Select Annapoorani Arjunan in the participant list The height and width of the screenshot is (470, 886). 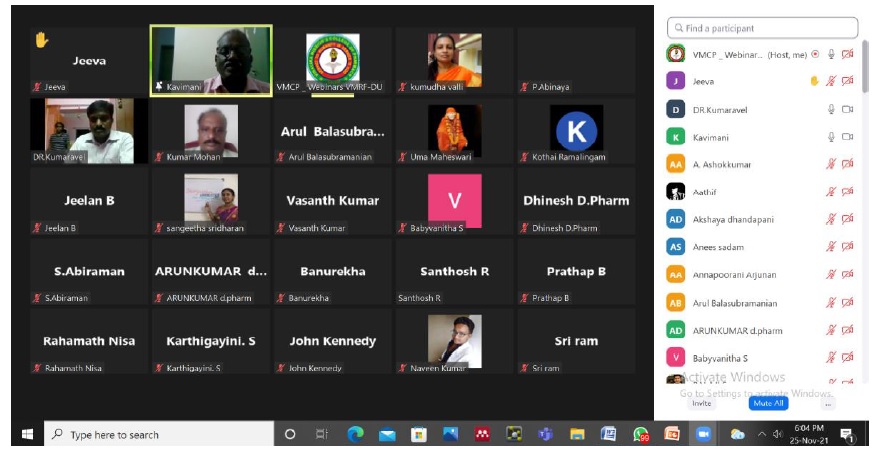pyautogui.click(x=735, y=275)
